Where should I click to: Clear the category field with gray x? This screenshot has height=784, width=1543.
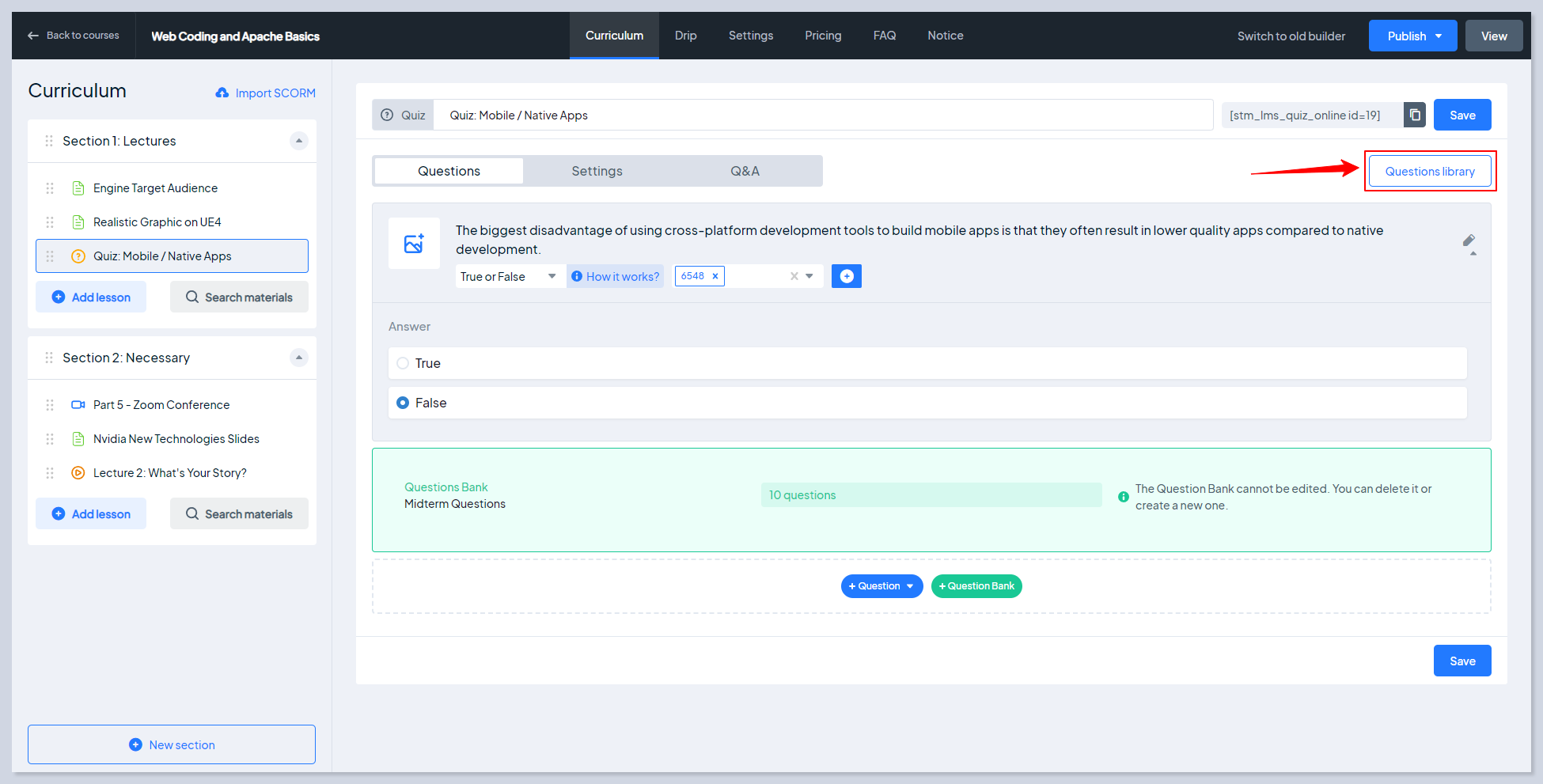point(794,276)
